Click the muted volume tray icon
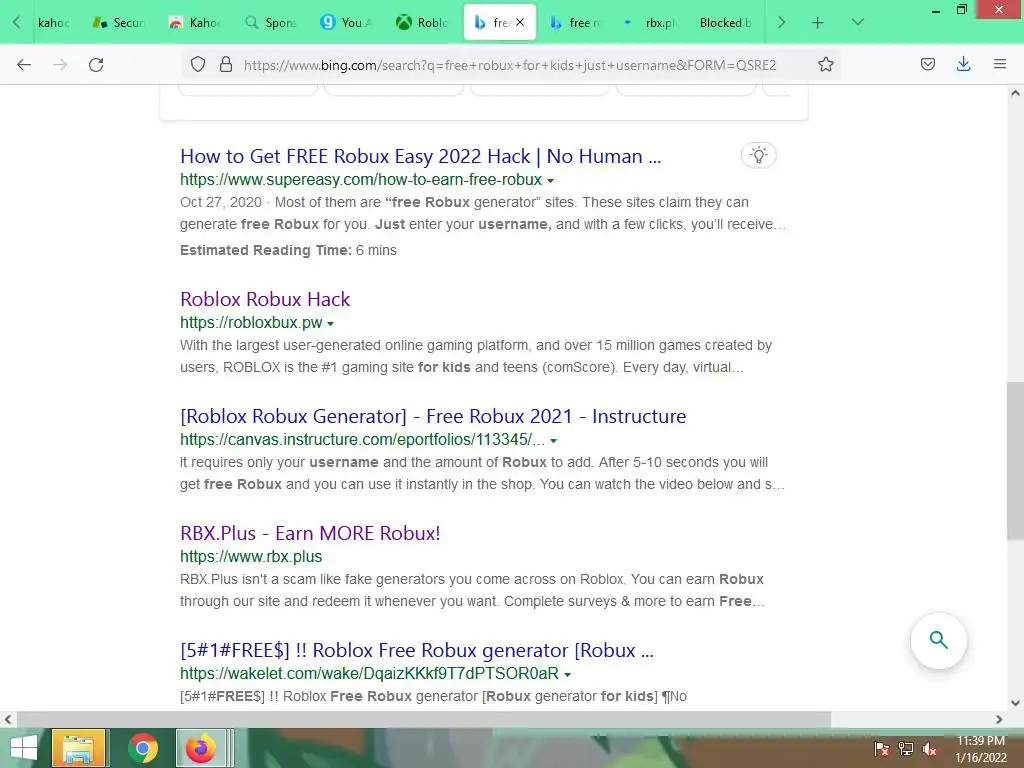 tap(930, 749)
